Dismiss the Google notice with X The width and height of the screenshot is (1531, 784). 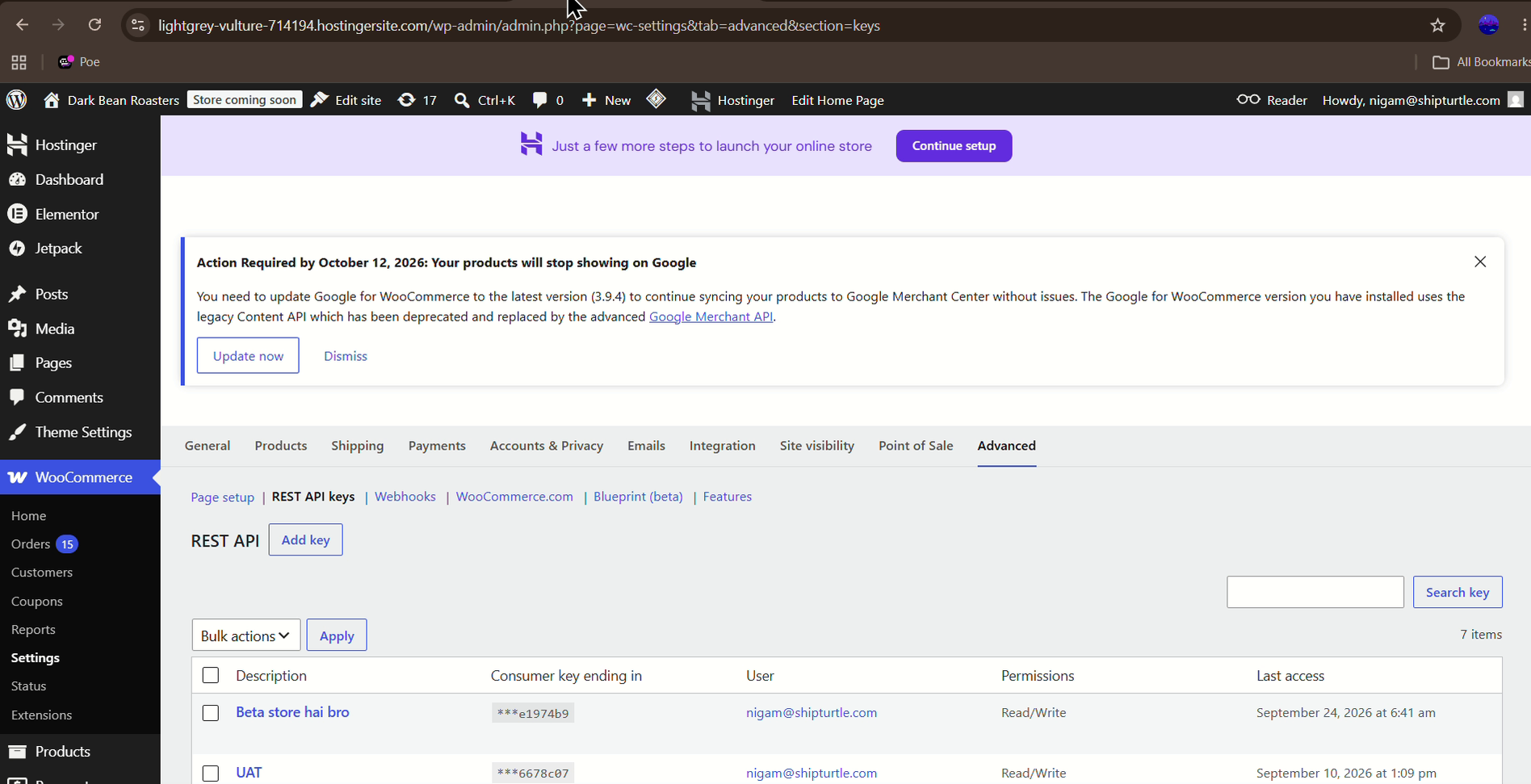pyautogui.click(x=1480, y=262)
